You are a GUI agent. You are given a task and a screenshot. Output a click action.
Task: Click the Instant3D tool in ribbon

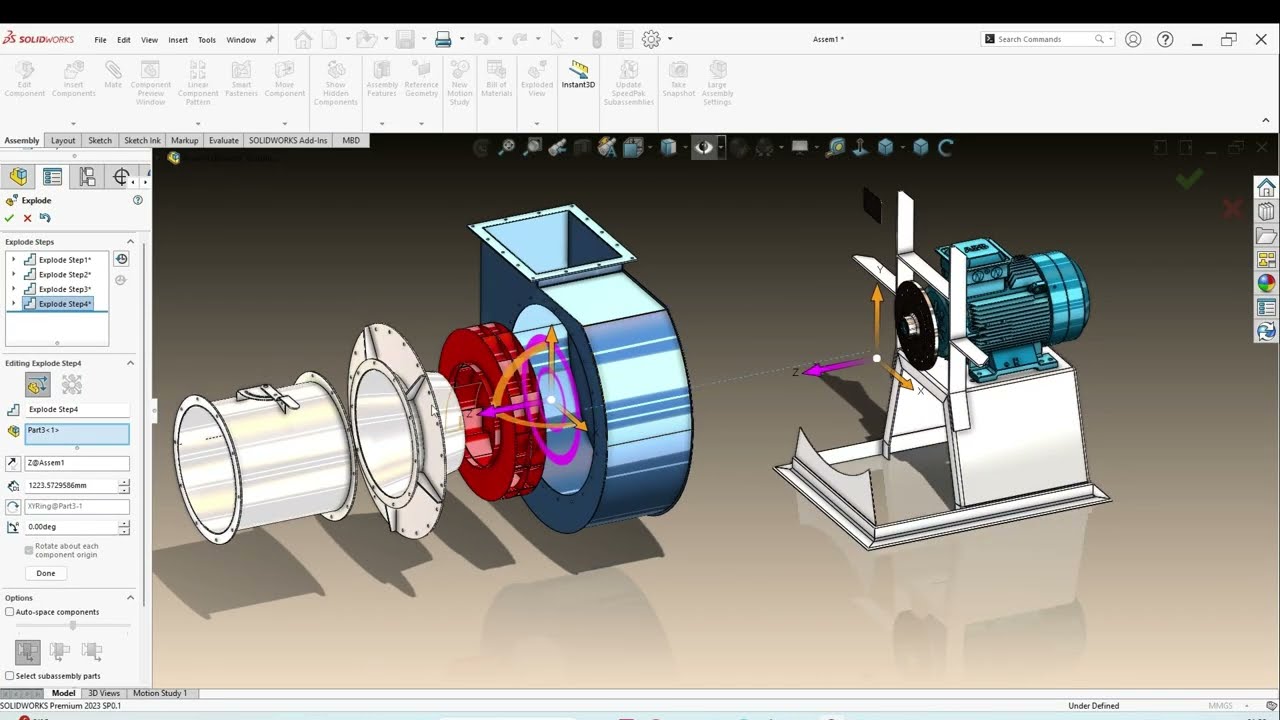[578, 74]
